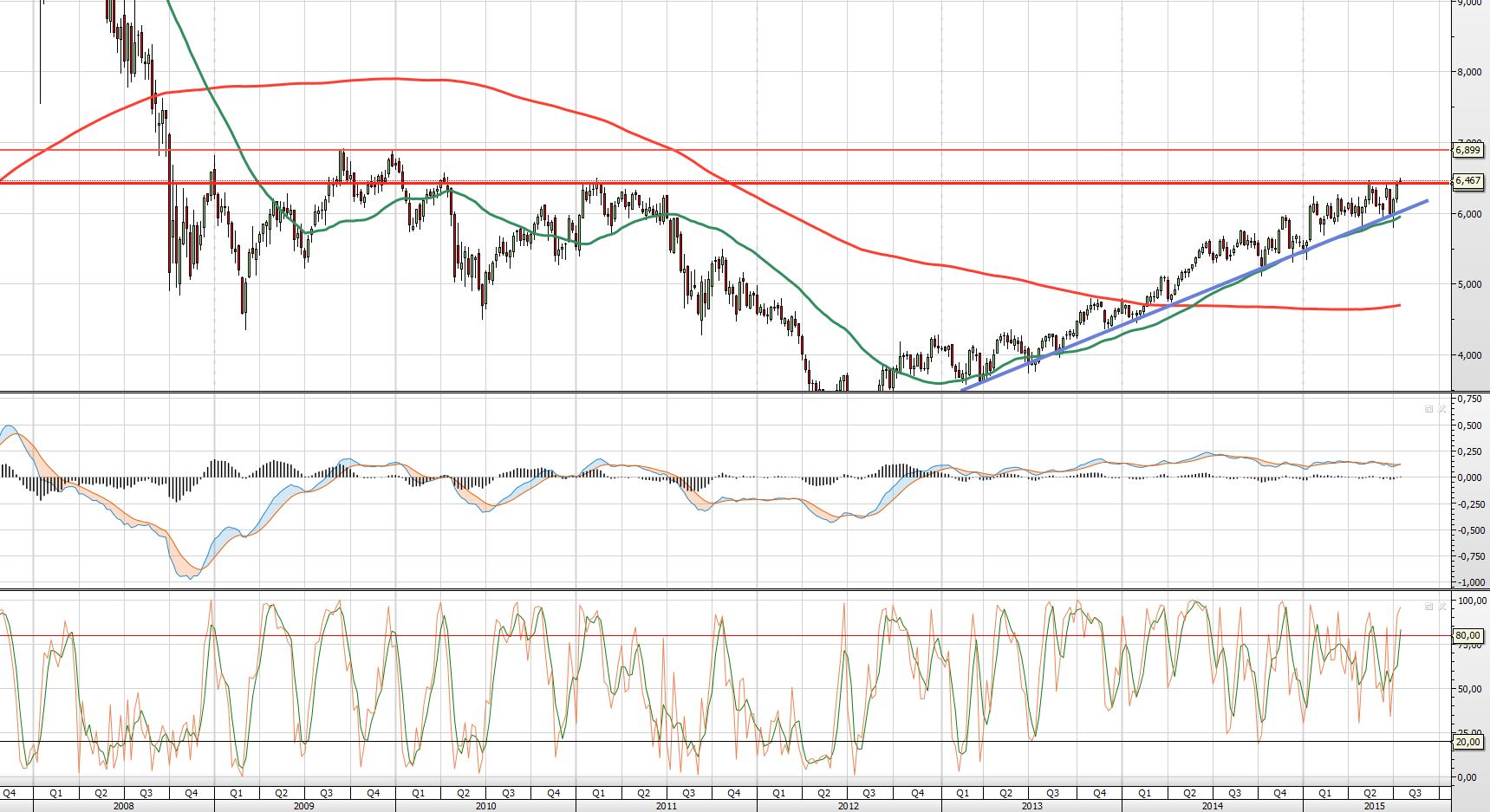Click the Q3 2012 quarter marker
The image size is (1490, 812).
869,793
